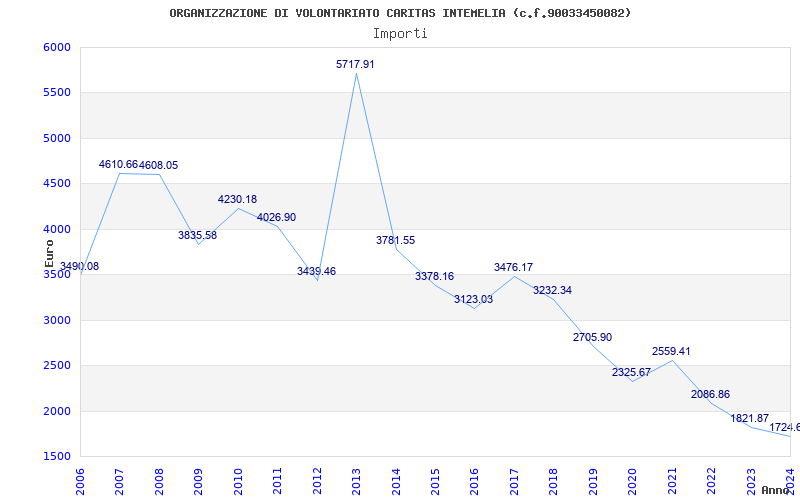Click the 5717.91 peak data label

(x=355, y=64)
